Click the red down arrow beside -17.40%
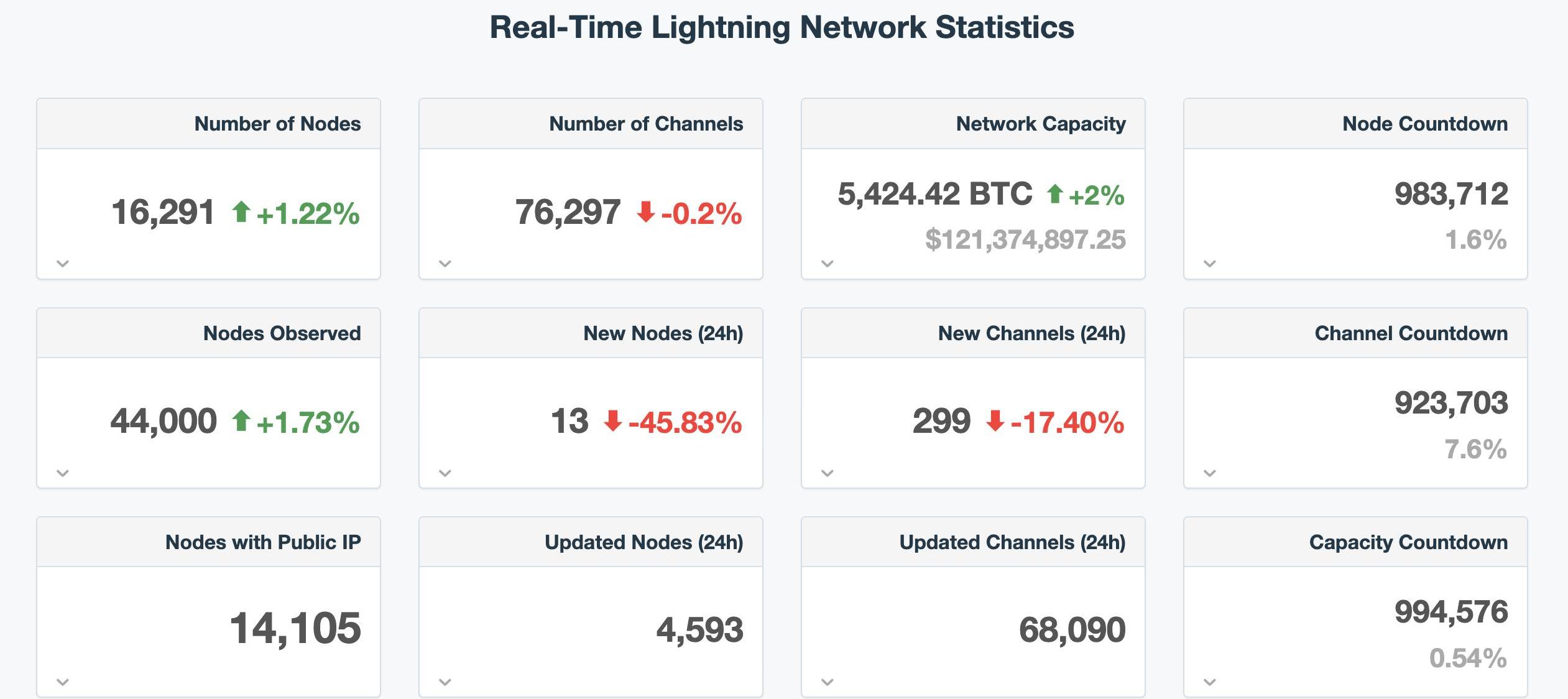Screen dimensions: 1568x699 [x=995, y=421]
